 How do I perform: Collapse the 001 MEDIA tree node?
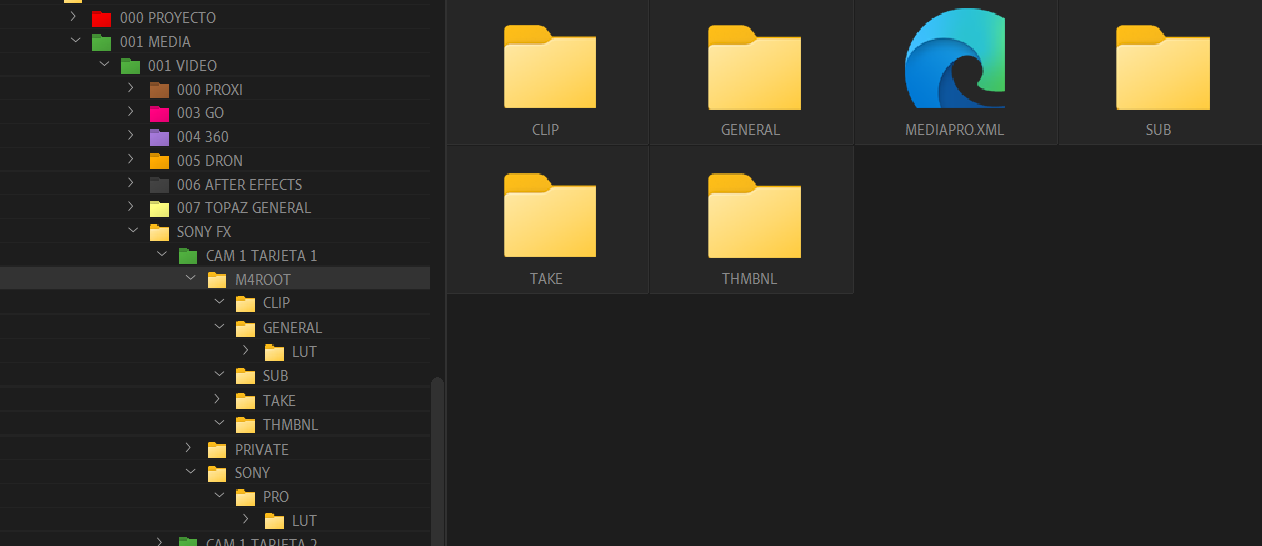[74, 41]
